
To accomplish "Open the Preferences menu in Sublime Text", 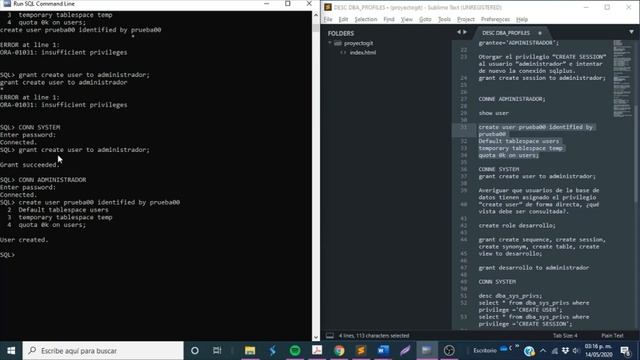I will pos(495,19).
